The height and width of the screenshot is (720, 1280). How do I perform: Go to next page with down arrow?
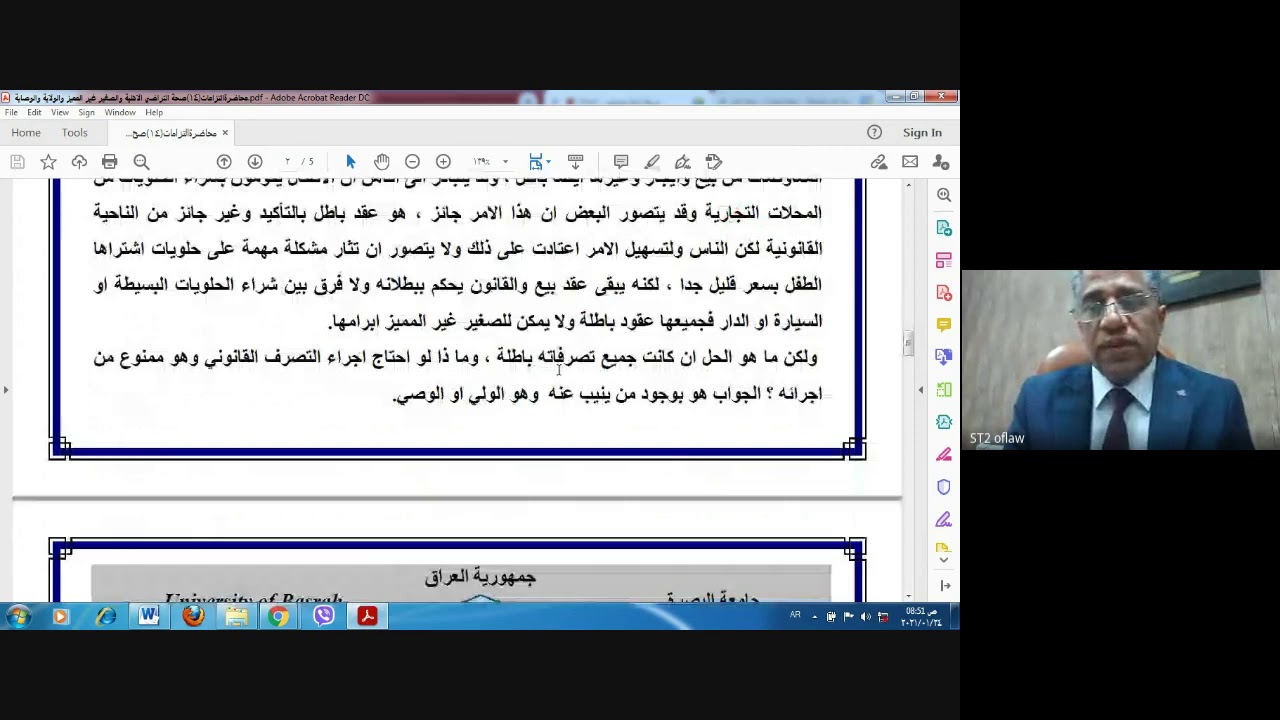coord(255,162)
